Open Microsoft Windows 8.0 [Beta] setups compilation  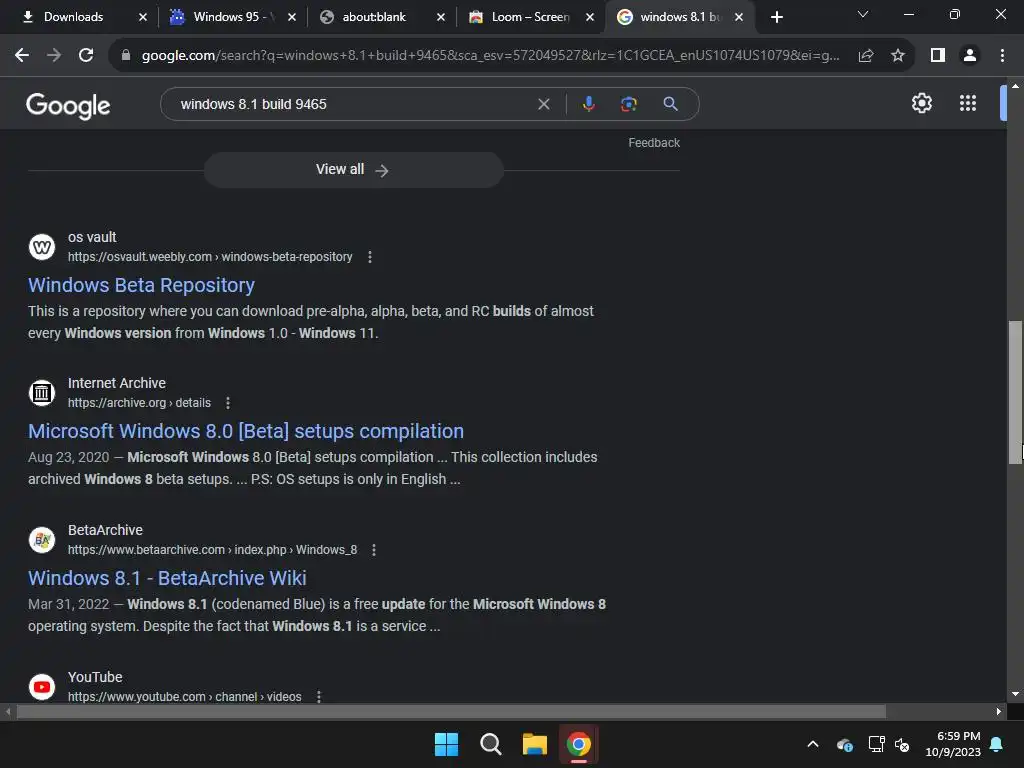(246, 432)
